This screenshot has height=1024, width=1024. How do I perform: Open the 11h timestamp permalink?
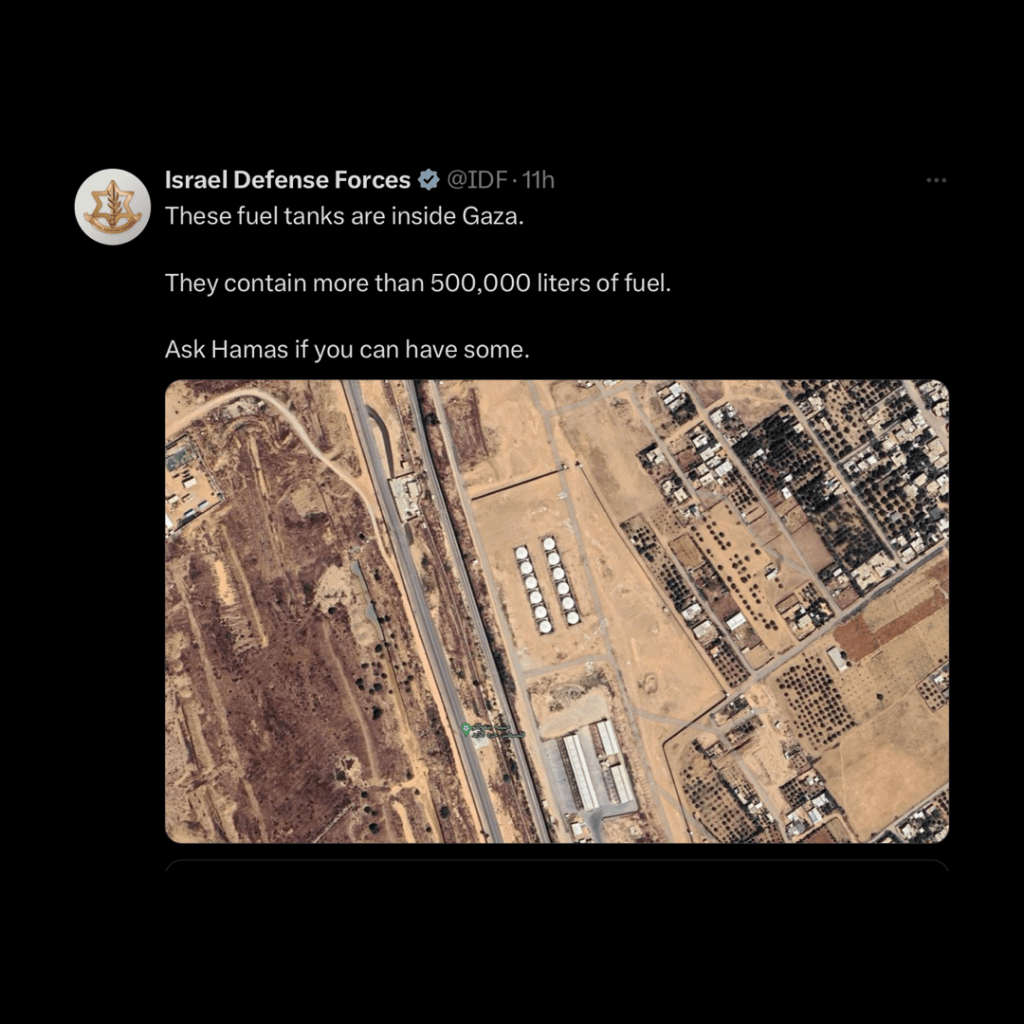537,180
